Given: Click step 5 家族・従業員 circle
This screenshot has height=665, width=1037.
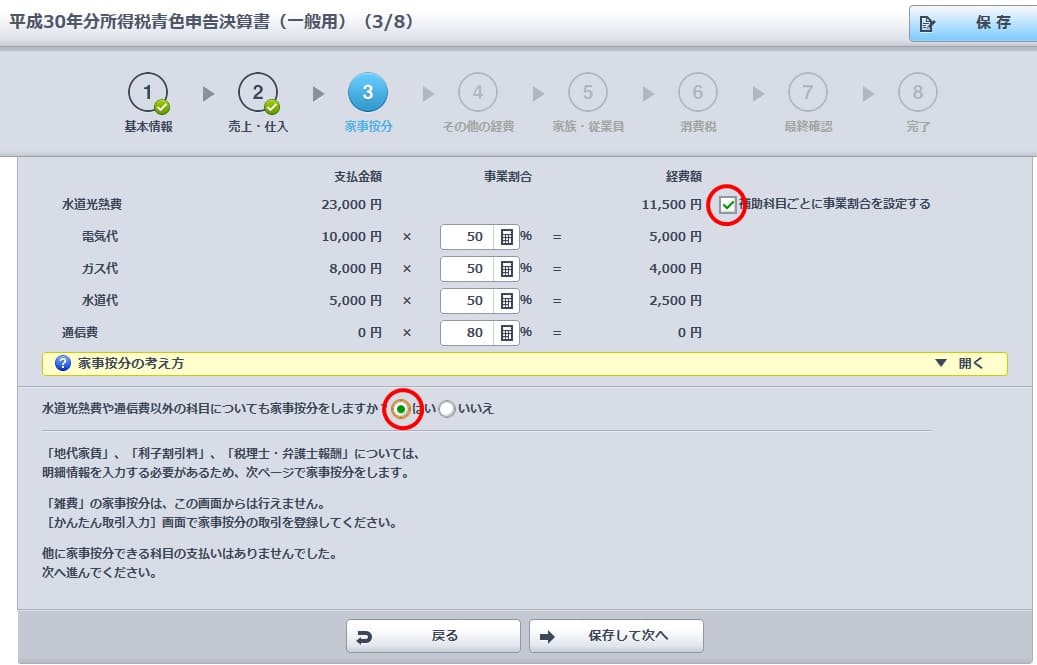Looking at the screenshot, I should 588,93.
